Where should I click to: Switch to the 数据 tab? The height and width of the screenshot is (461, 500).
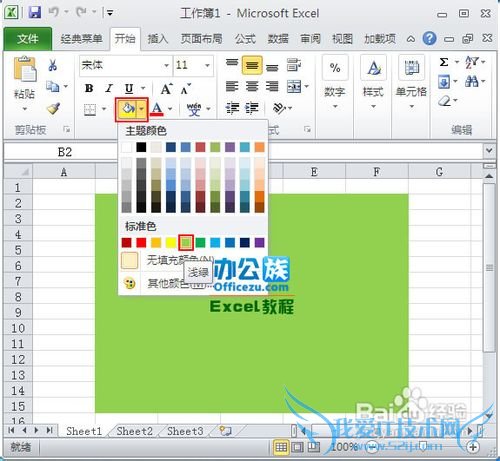[278, 39]
